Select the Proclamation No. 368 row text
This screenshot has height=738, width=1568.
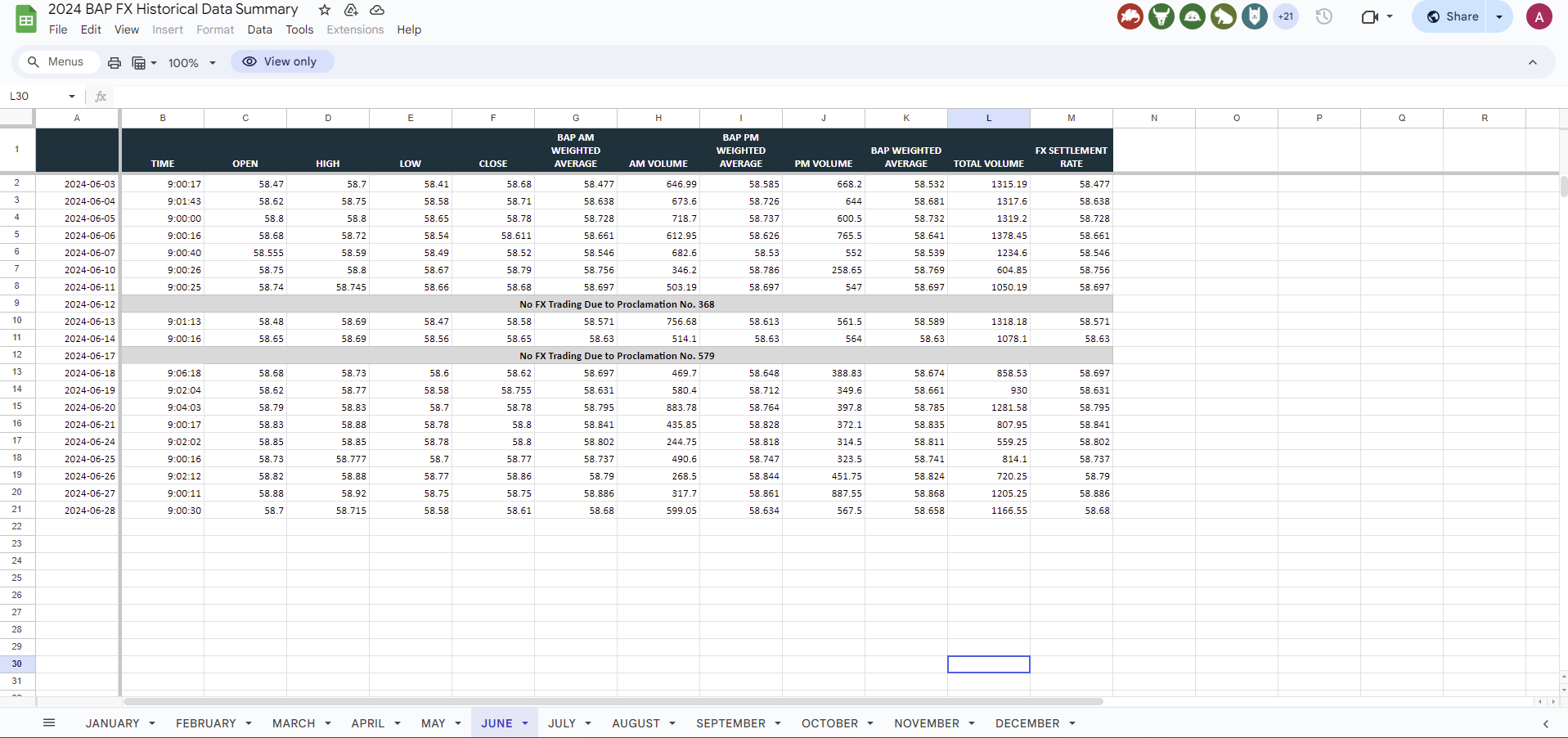617,304
